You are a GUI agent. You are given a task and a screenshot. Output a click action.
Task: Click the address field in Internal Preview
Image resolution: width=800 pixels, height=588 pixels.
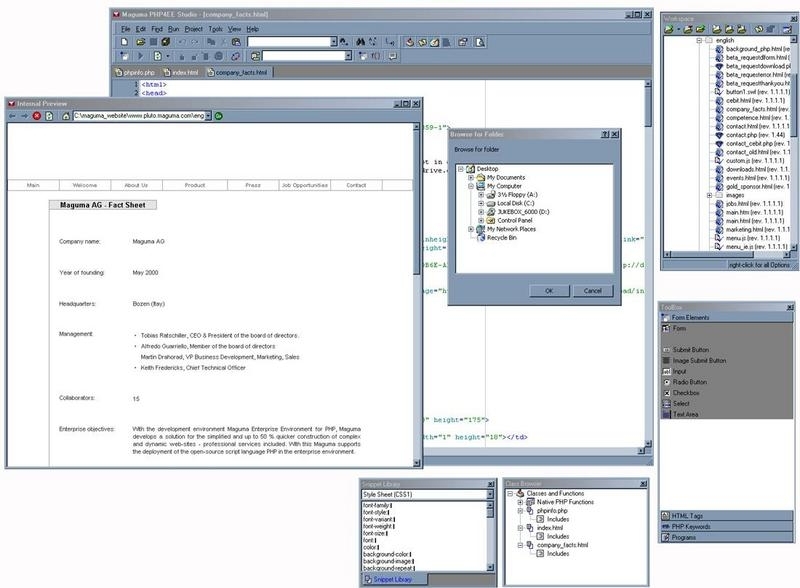(x=139, y=116)
